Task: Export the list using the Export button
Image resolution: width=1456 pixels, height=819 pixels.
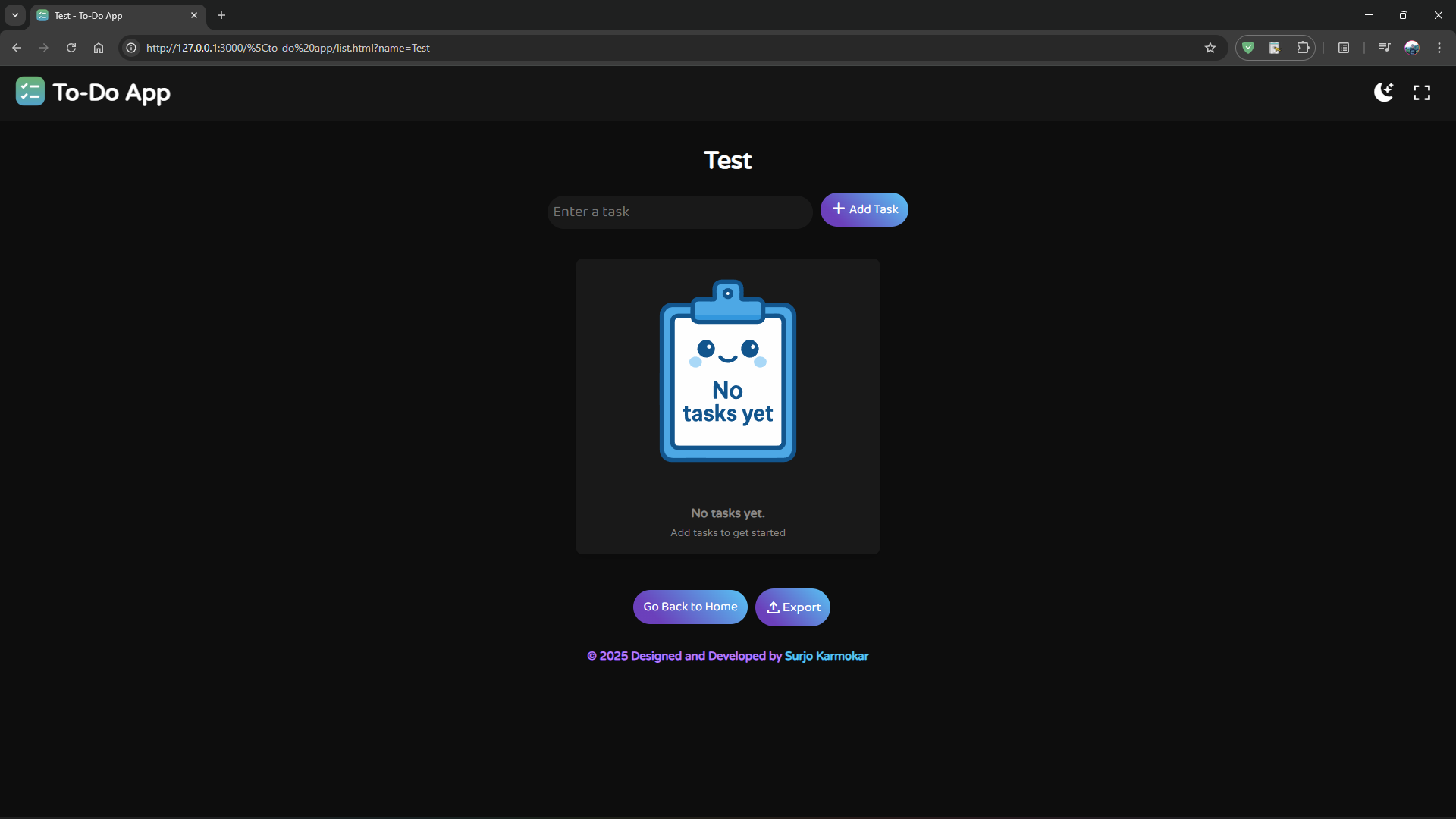Action: click(792, 607)
